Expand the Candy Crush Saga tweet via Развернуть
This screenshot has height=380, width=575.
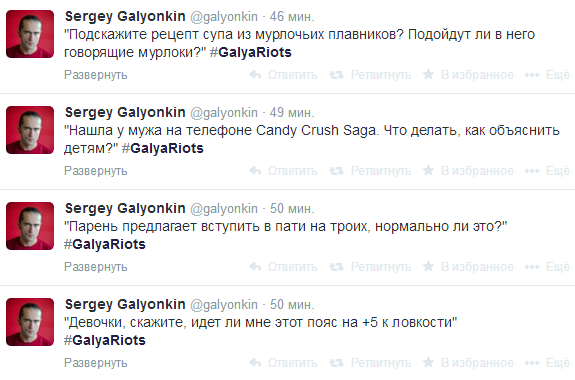click(96, 171)
